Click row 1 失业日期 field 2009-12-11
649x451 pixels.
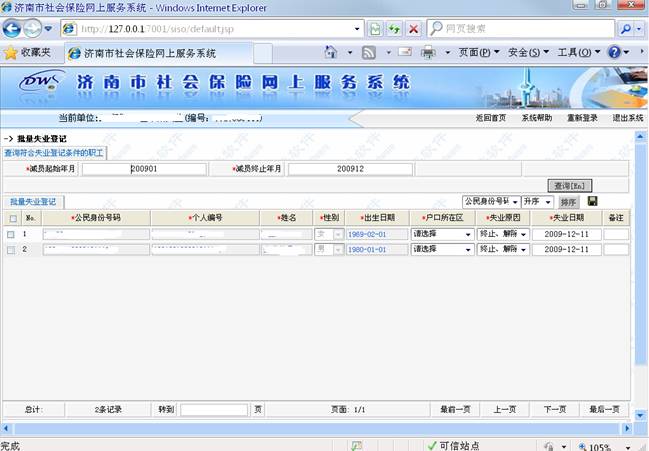pyautogui.click(x=566, y=234)
